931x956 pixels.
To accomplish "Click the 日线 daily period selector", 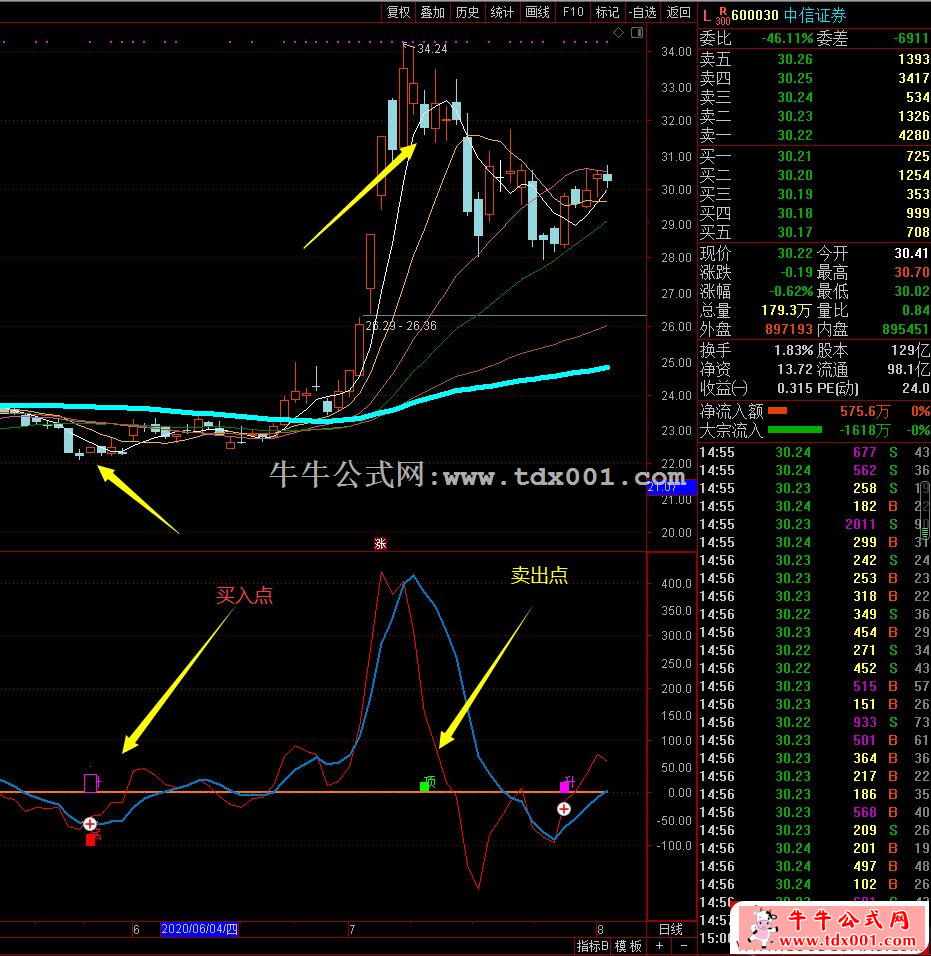I will click(671, 929).
